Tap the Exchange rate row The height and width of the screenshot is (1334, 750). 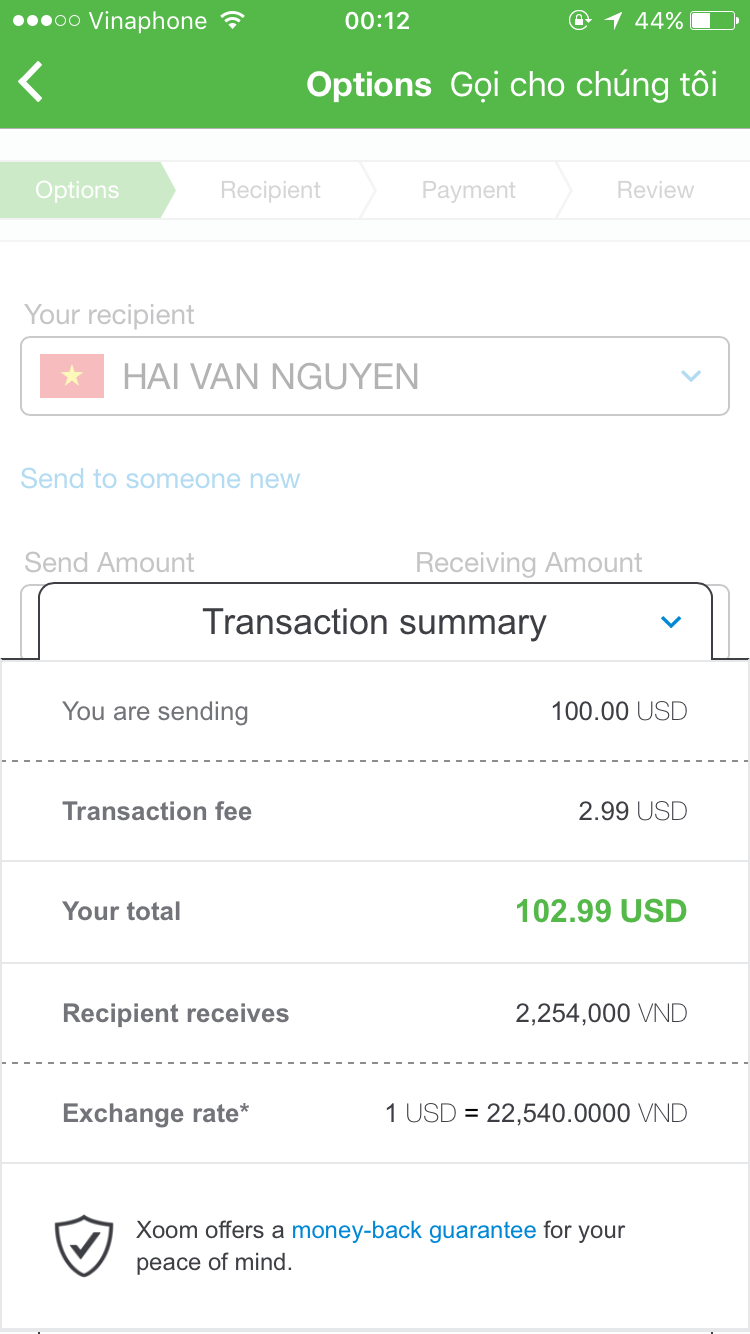[x=374, y=1113]
